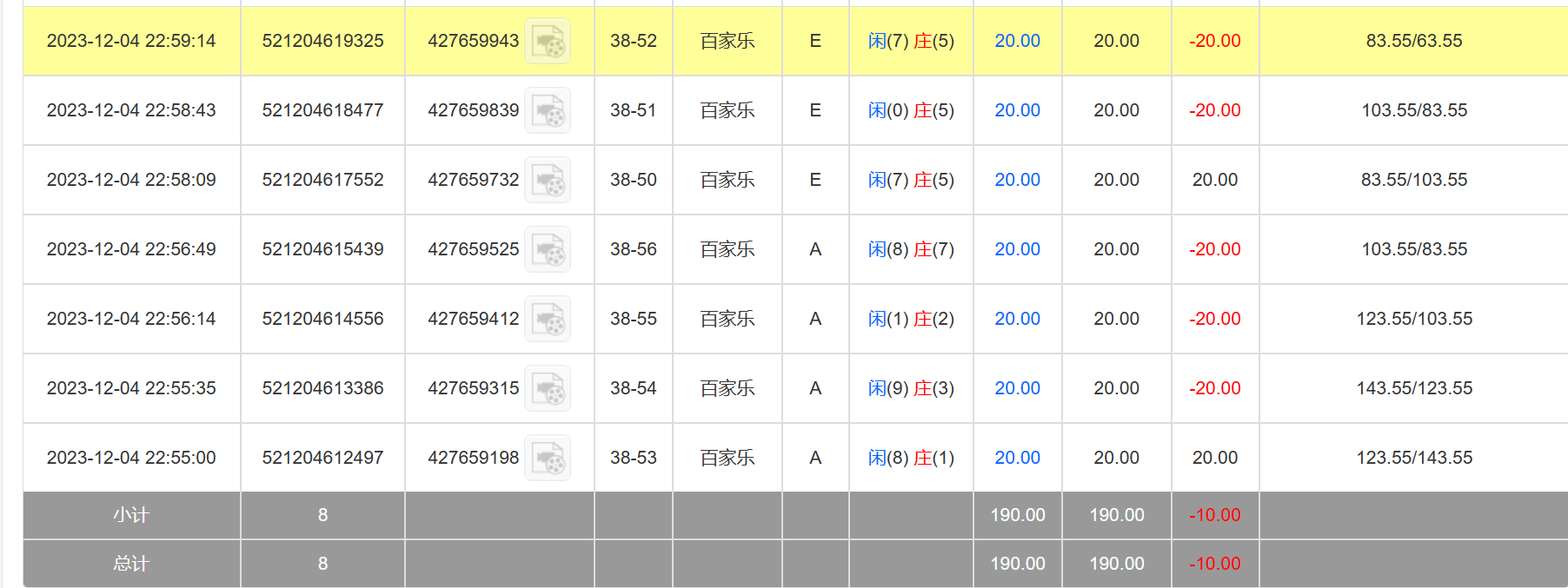Click table-shoe value 38-53

point(633,458)
